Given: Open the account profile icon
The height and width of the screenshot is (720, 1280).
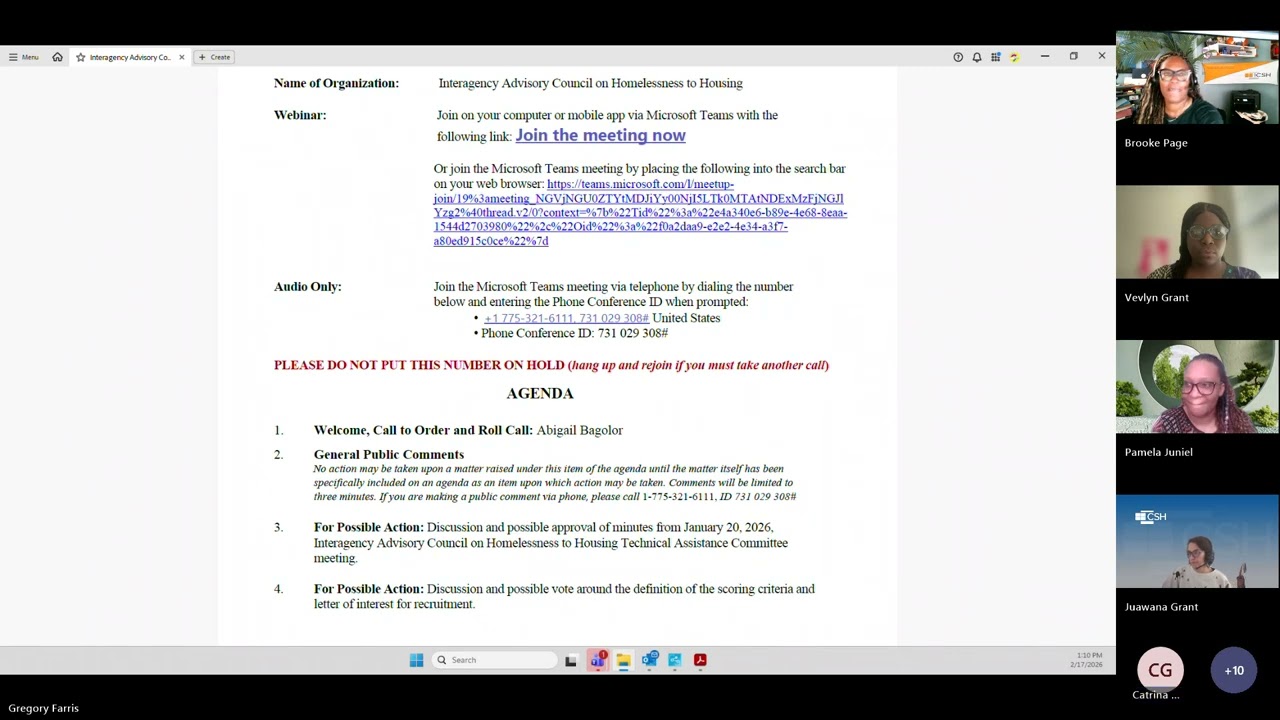Looking at the screenshot, I should (x=1014, y=57).
